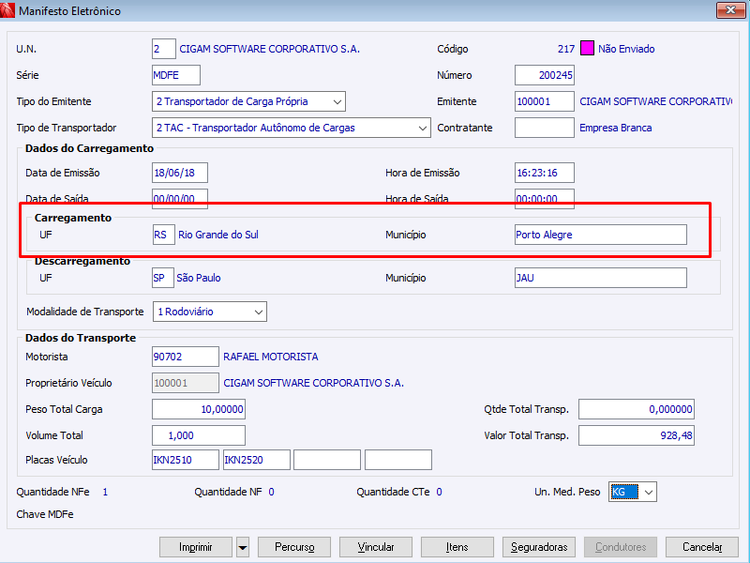This screenshot has height=563, width=750.
Task: Click the fourth empty Placas Veículo field
Action: pyautogui.click(x=398, y=460)
